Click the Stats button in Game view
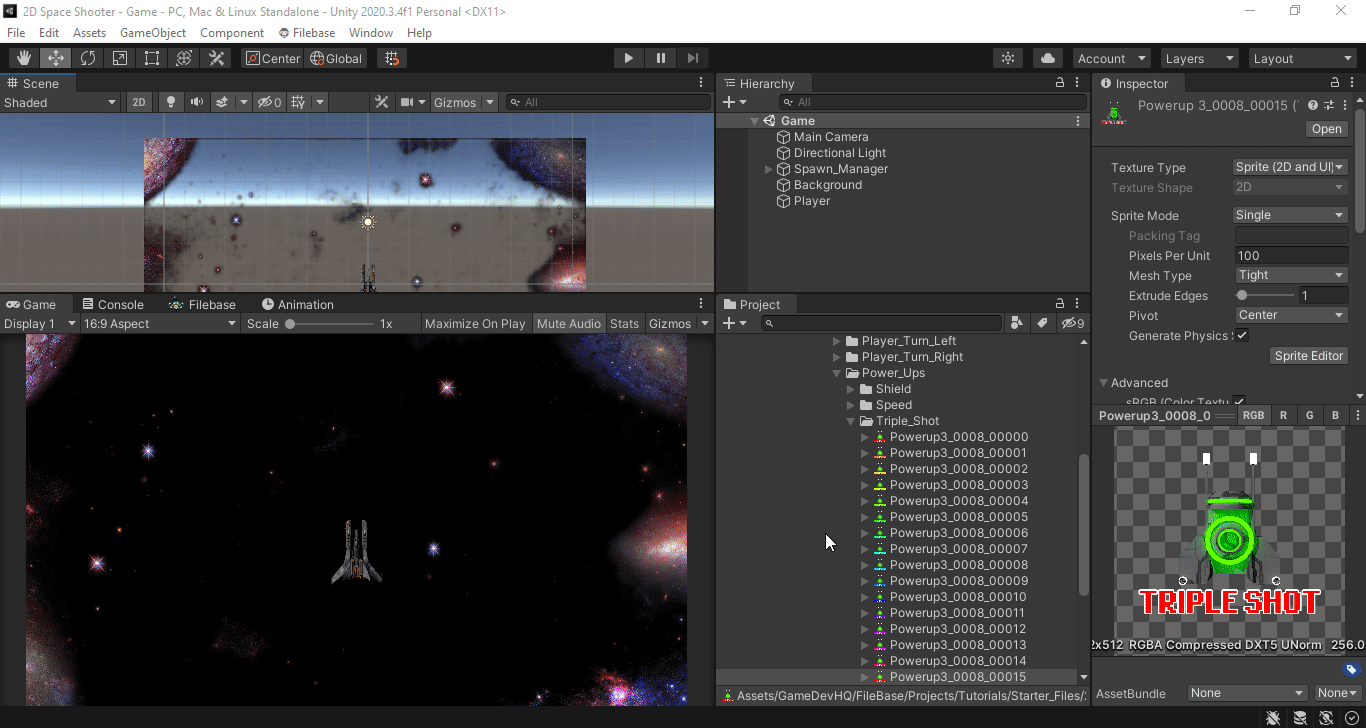 [624, 323]
